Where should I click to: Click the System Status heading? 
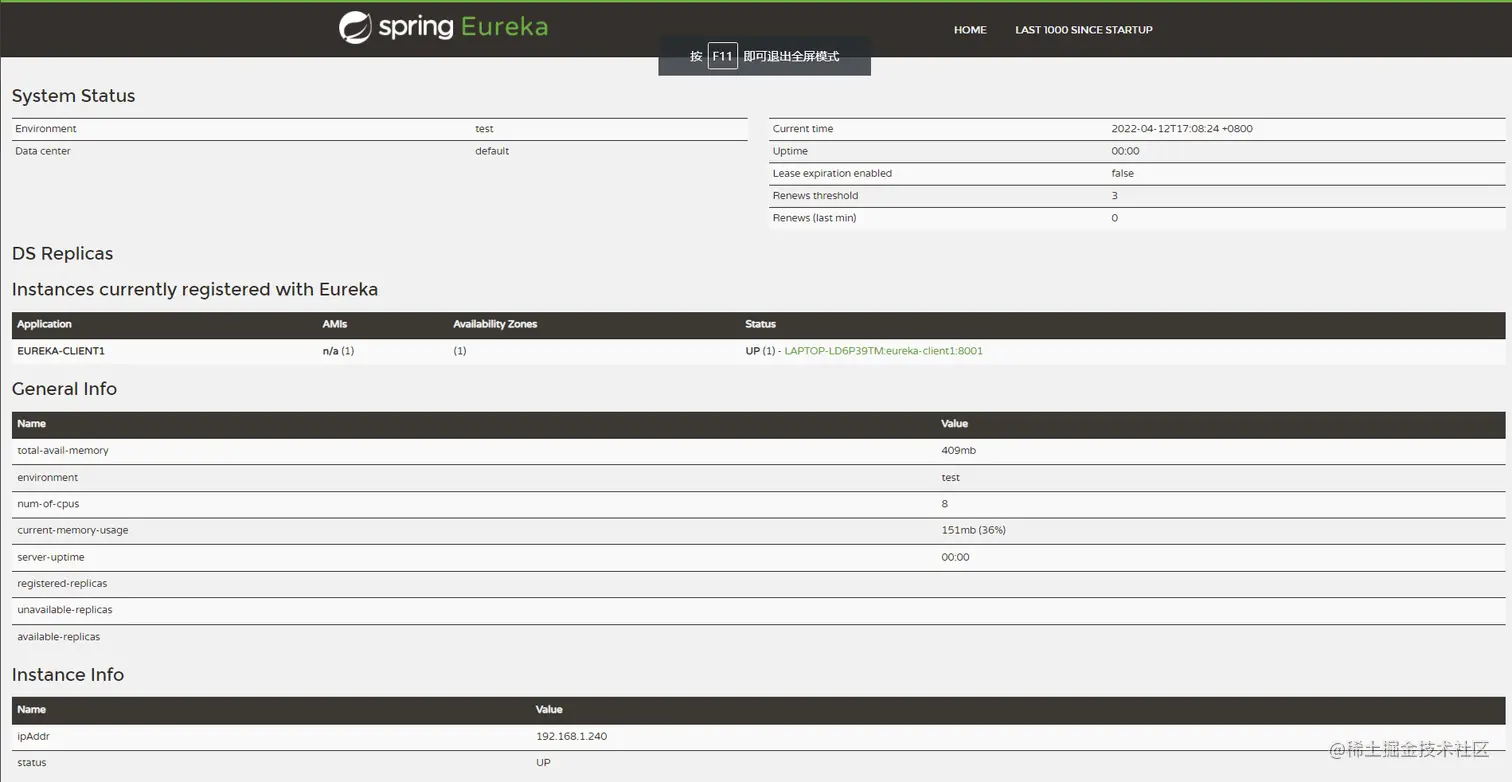pyautogui.click(x=73, y=96)
